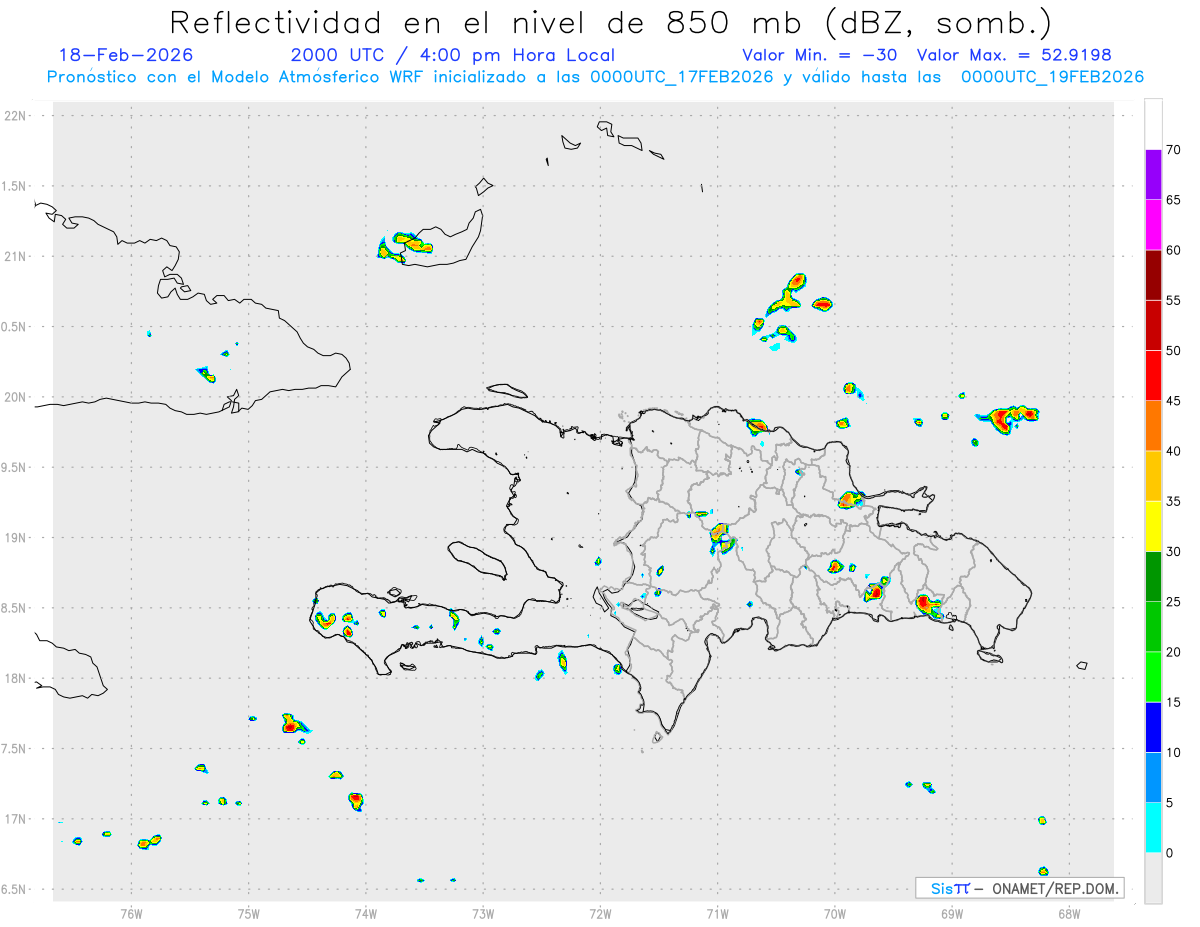
Task: Click the '68W' longitude axis label
Action: (x=1069, y=913)
